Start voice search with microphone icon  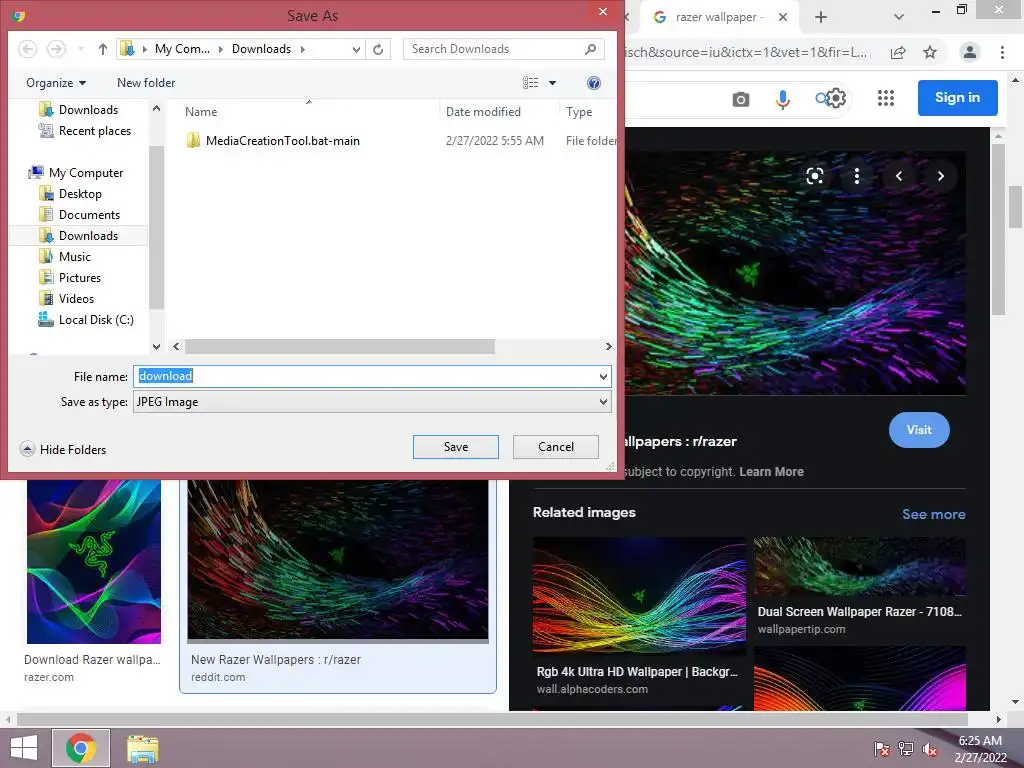783,99
